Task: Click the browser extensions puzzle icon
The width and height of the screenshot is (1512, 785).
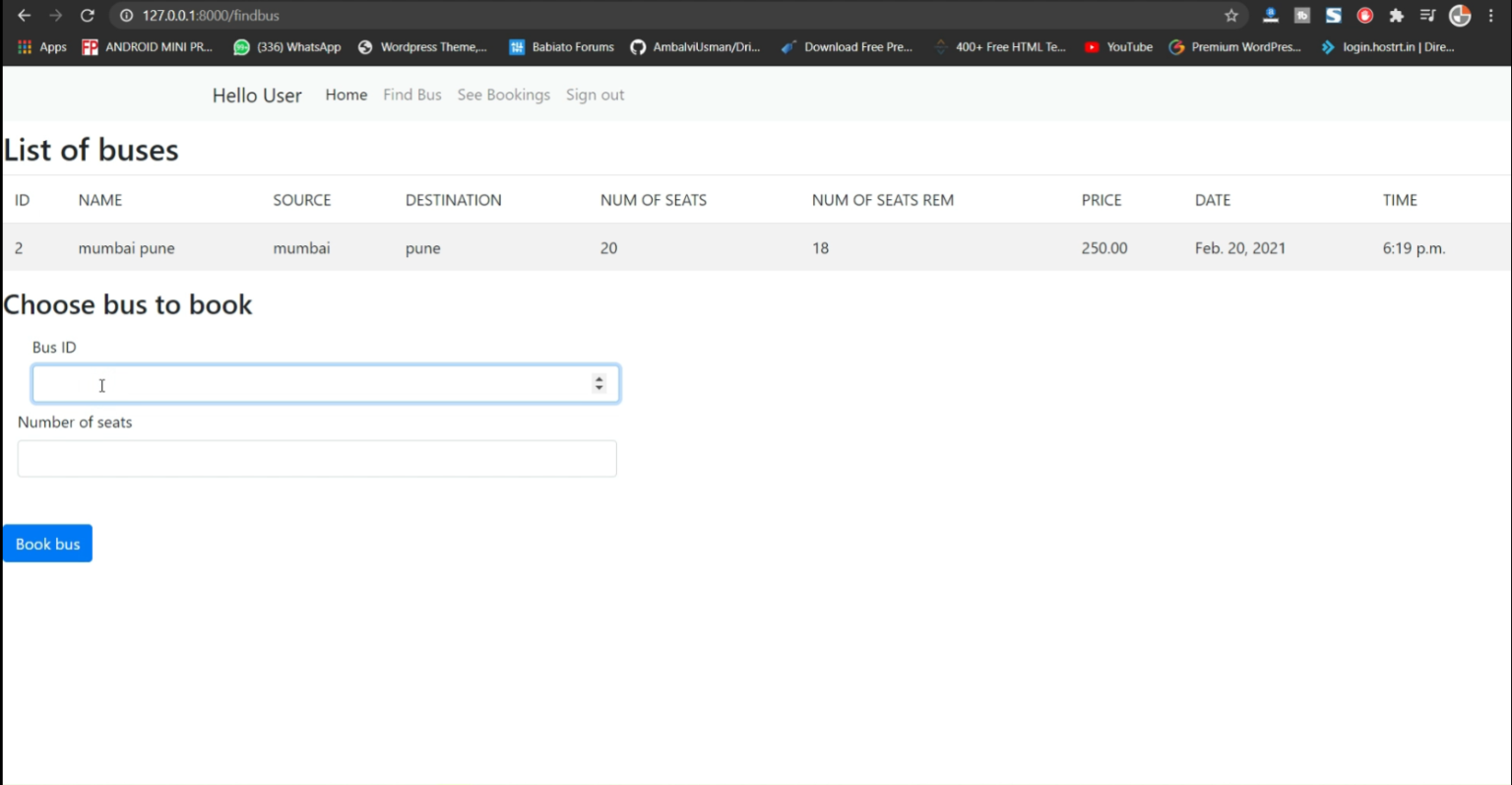Action: 1397,16
